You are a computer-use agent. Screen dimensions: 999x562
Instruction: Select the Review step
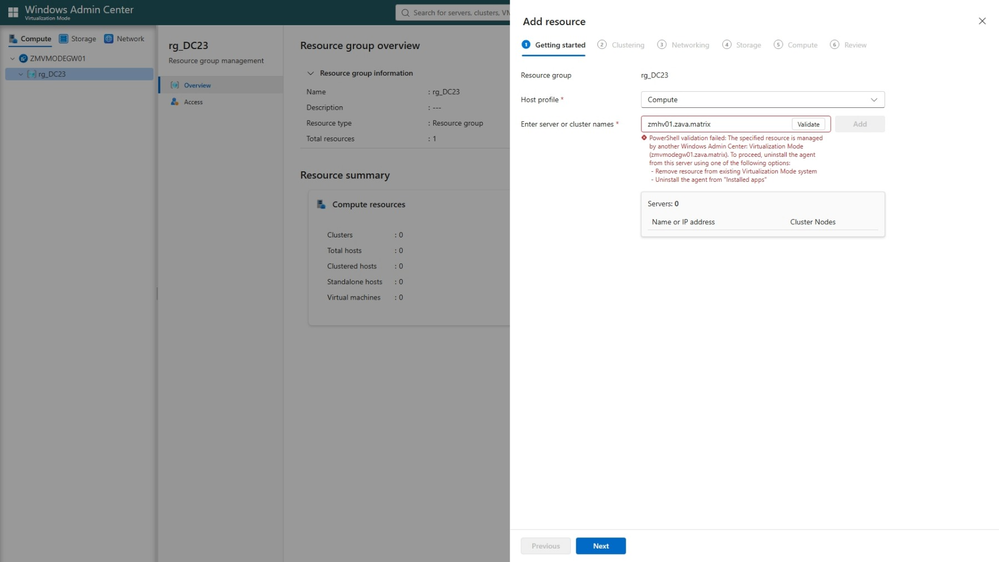(x=848, y=45)
